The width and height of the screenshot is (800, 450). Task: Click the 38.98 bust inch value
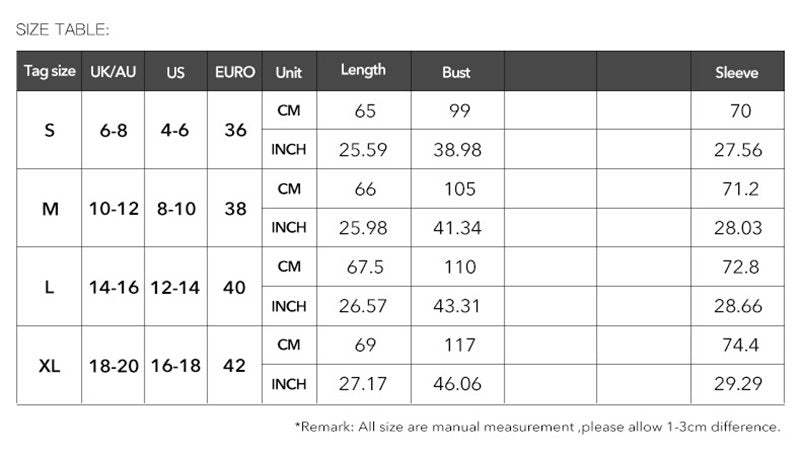(459, 150)
